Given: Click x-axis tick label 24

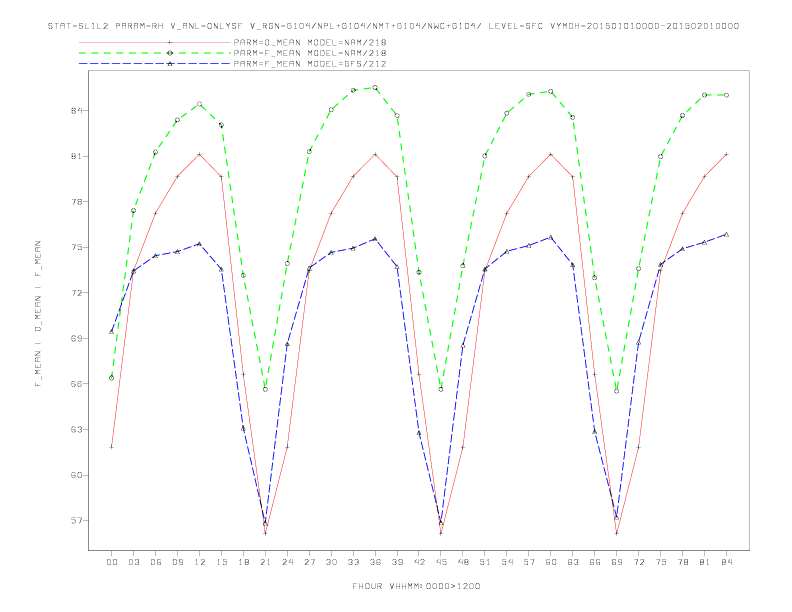Looking at the screenshot, I should (287, 562).
